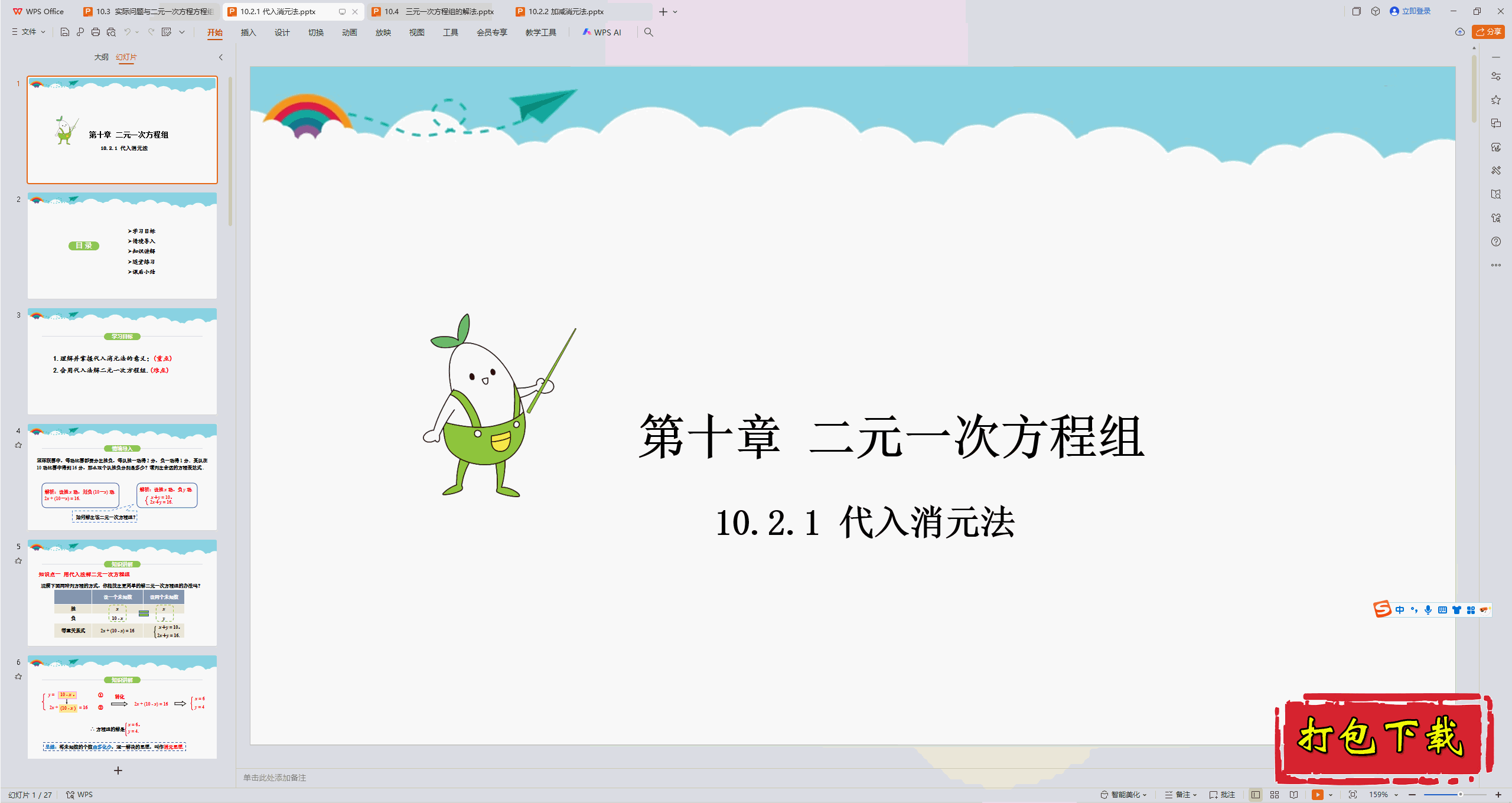Open the 视图 ribbon tab
The width and height of the screenshot is (1512, 803).
417,32
